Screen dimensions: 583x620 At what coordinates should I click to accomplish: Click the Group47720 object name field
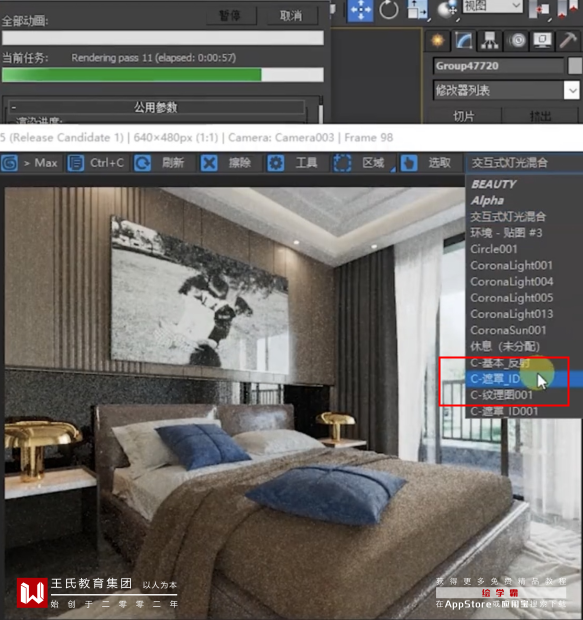click(499, 66)
